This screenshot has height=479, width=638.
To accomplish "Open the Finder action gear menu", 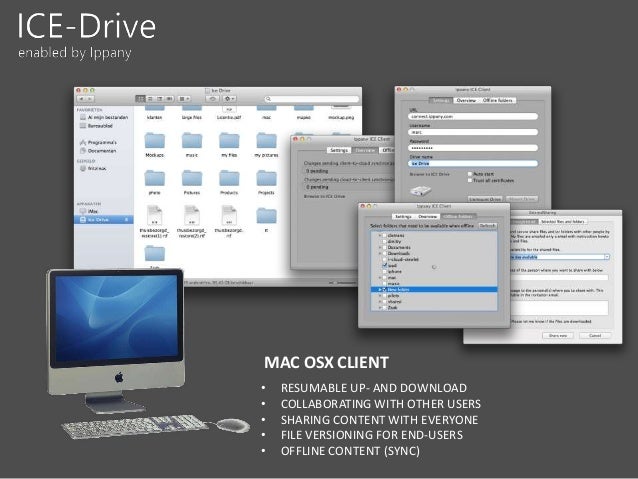I will click(x=229, y=99).
